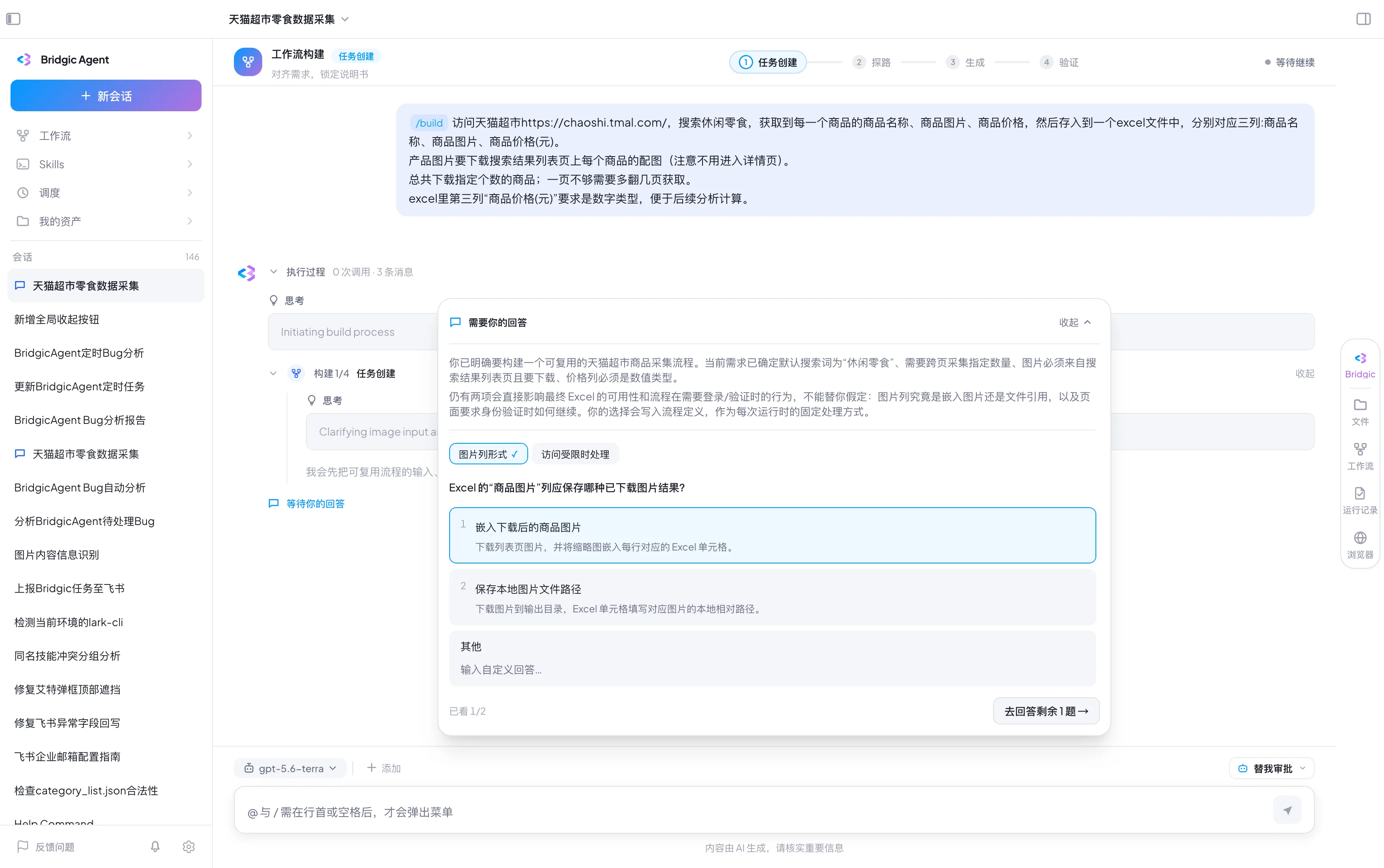1384x868 pixels.
Task: Open 检测当前环境的lark-cli conversation
Action: [x=106, y=622]
